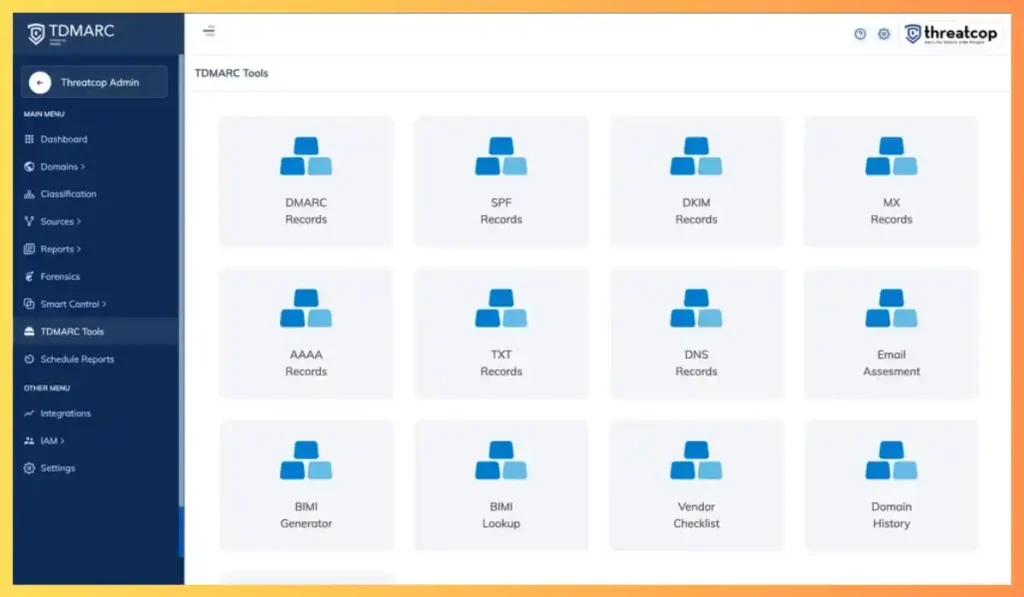Open the Classification menu item
Viewport: 1024px width, 597px height.
[x=69, y=194]
